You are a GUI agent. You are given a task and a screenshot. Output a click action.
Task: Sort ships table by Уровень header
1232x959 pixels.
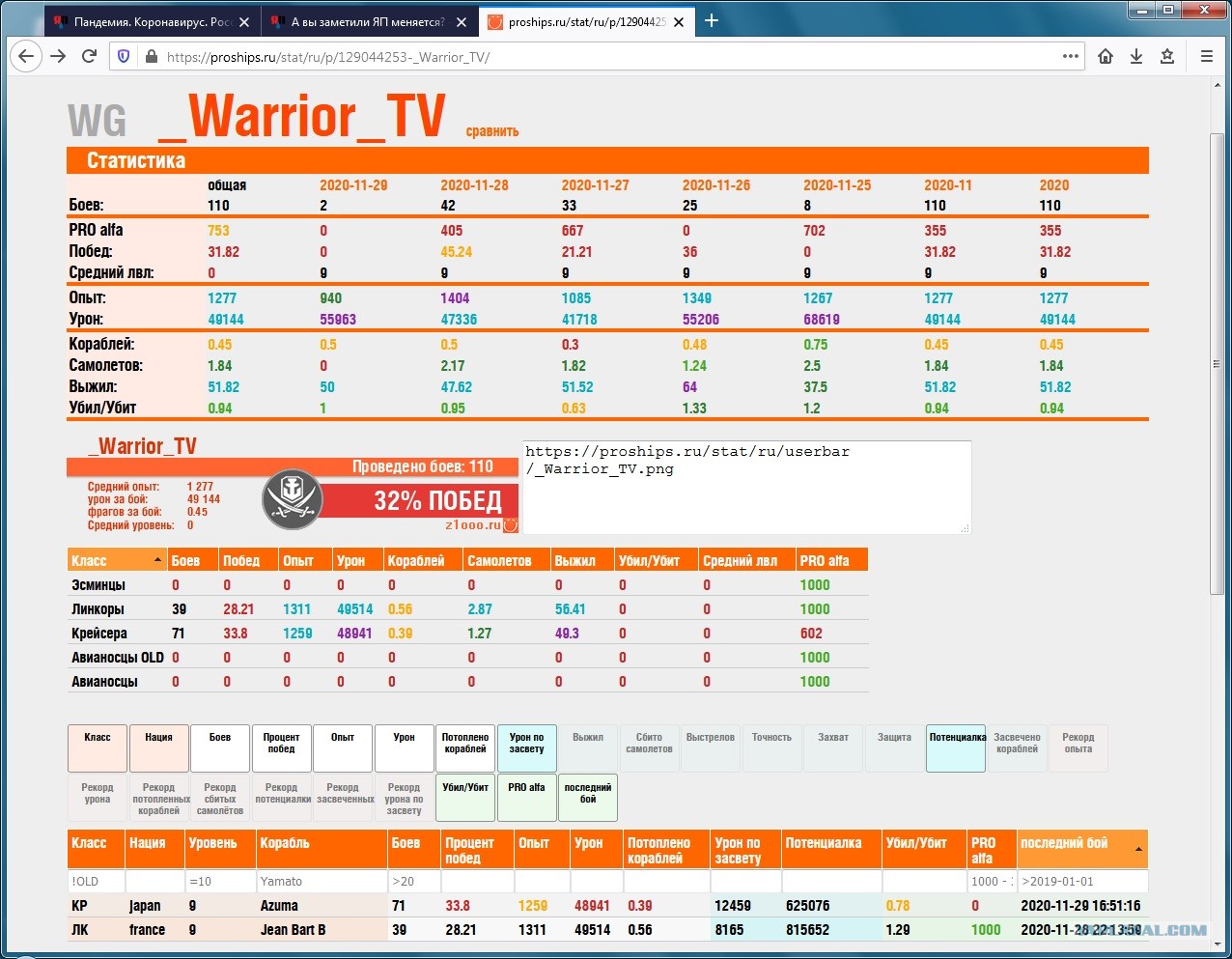pos(220,850)
